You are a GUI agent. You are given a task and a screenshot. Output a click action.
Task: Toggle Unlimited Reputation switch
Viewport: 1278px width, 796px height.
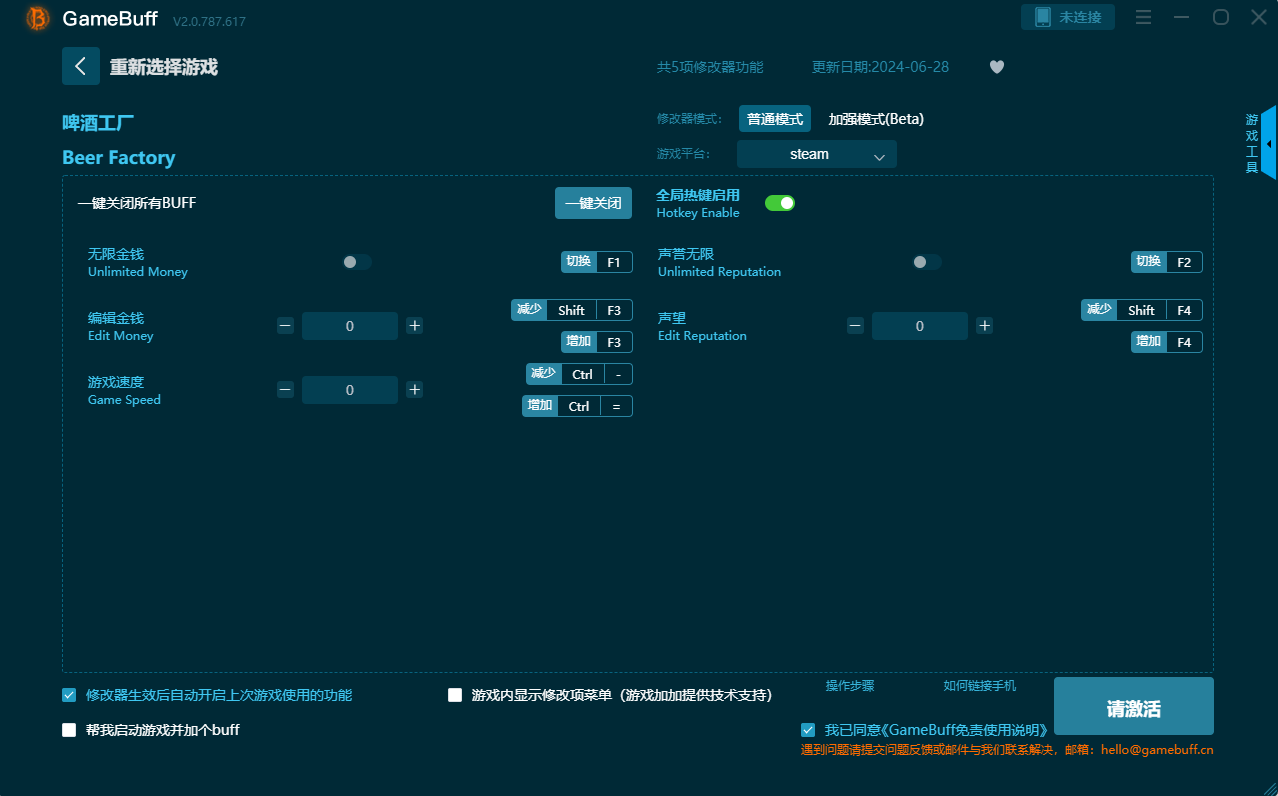click(x=927, y=262)
